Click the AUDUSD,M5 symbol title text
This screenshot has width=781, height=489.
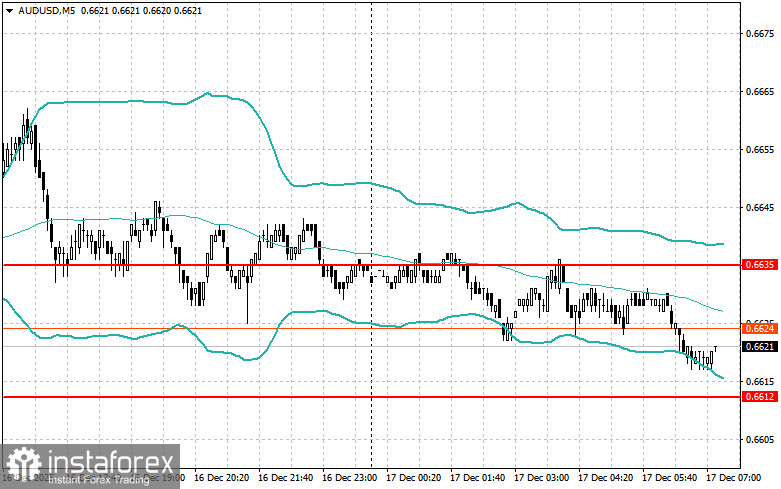coord(47,10)
